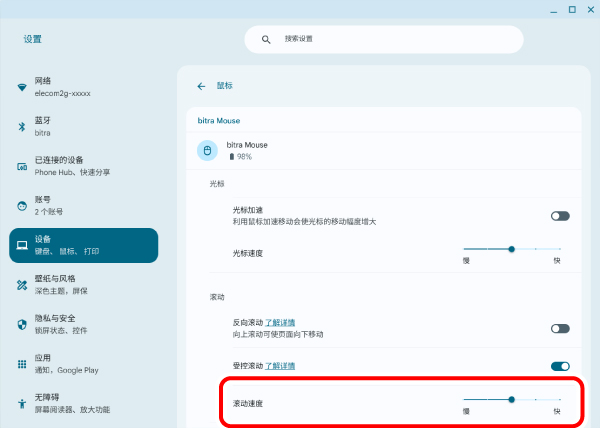
Task: Click the accounts face icon
Action: click(22, 206)
